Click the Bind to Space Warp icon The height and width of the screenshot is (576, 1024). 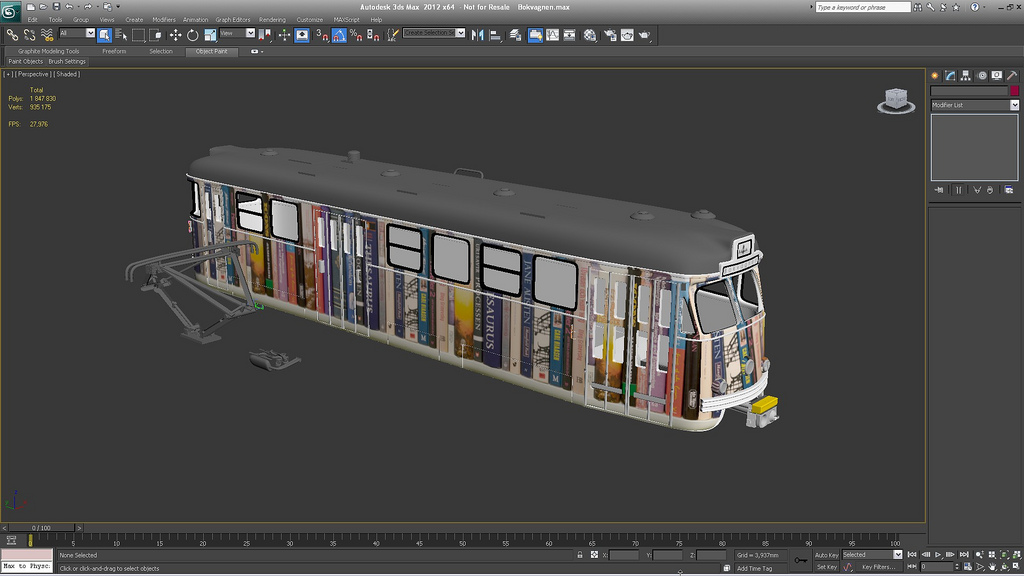(x=46, y=35)
